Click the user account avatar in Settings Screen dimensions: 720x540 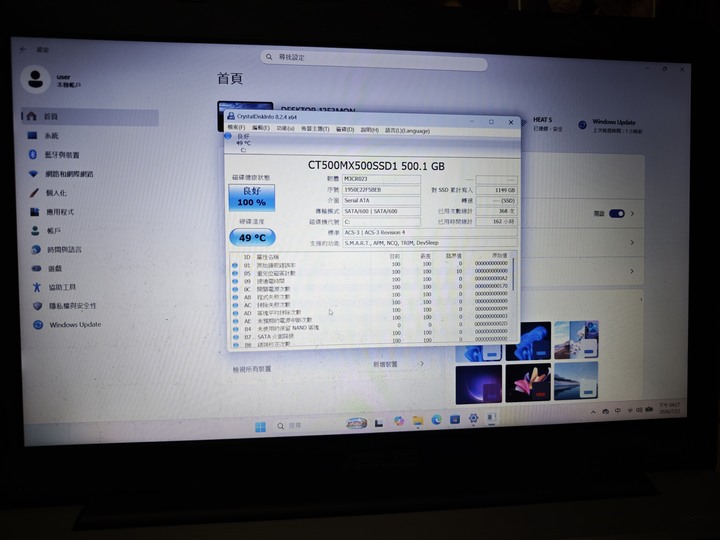[35, 79]
